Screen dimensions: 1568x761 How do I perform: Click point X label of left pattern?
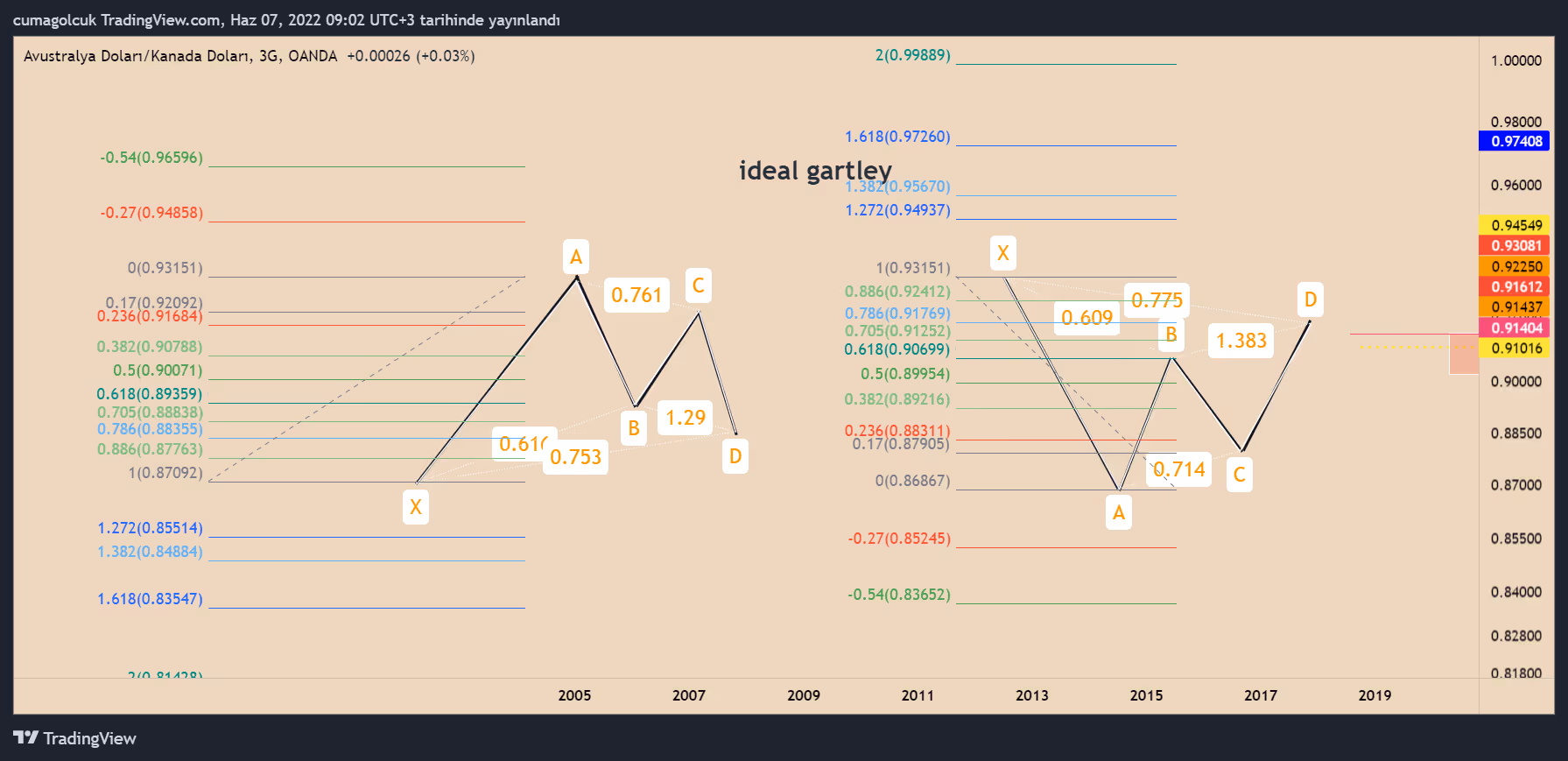(416, 507)
